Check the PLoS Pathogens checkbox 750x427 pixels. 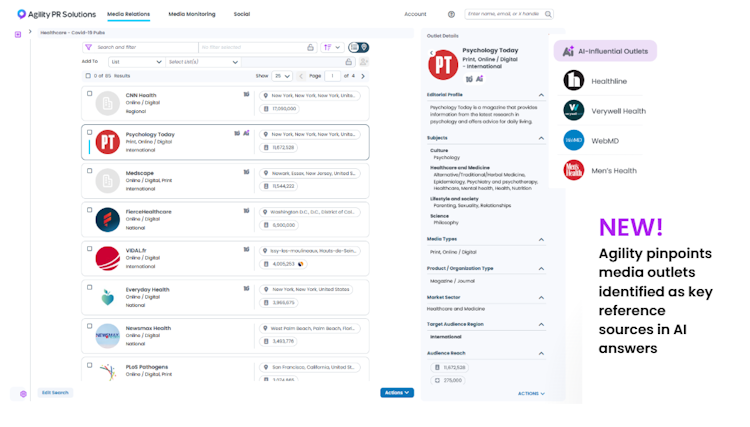[89, 365]
